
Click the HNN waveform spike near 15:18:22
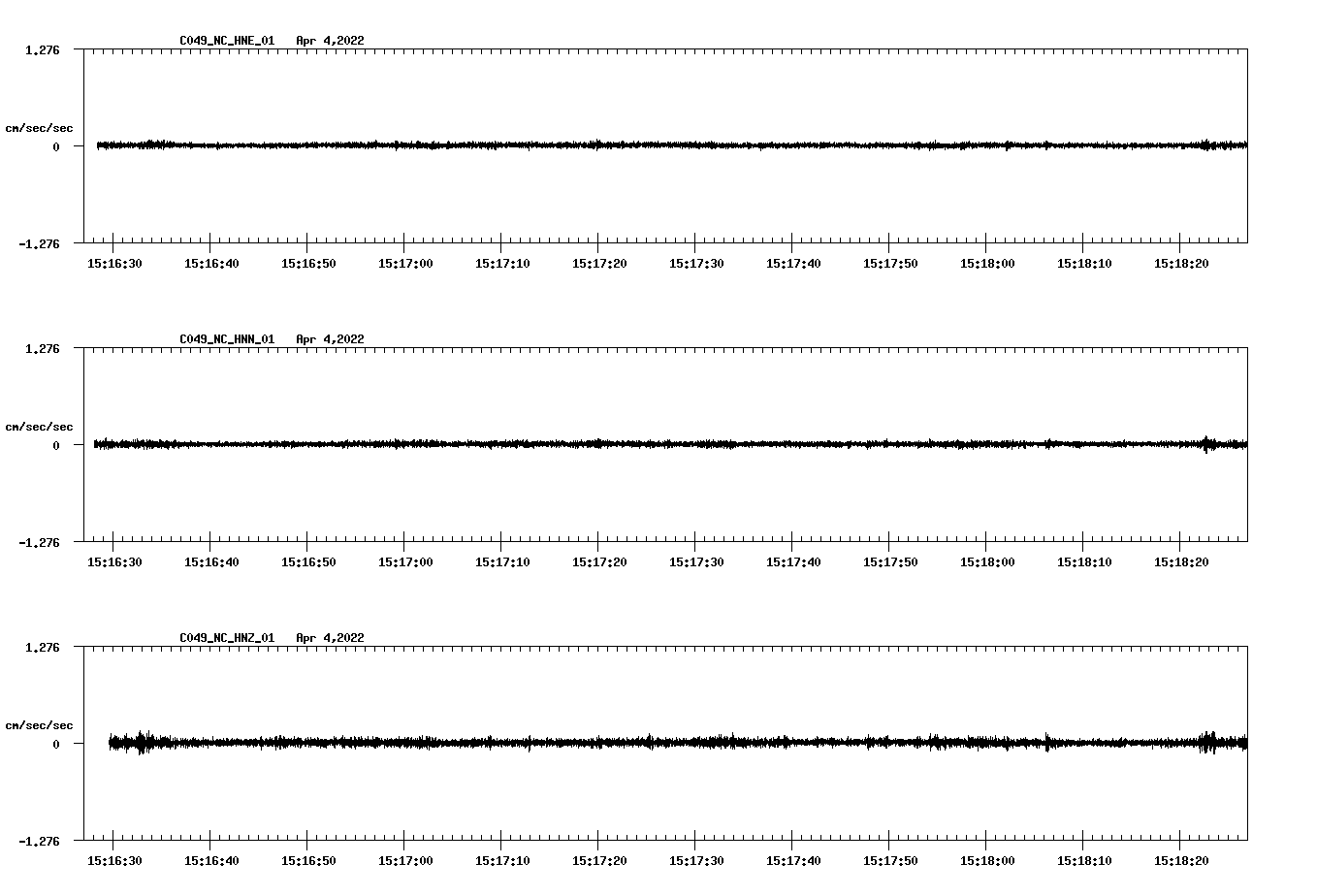click(1205, 444)
